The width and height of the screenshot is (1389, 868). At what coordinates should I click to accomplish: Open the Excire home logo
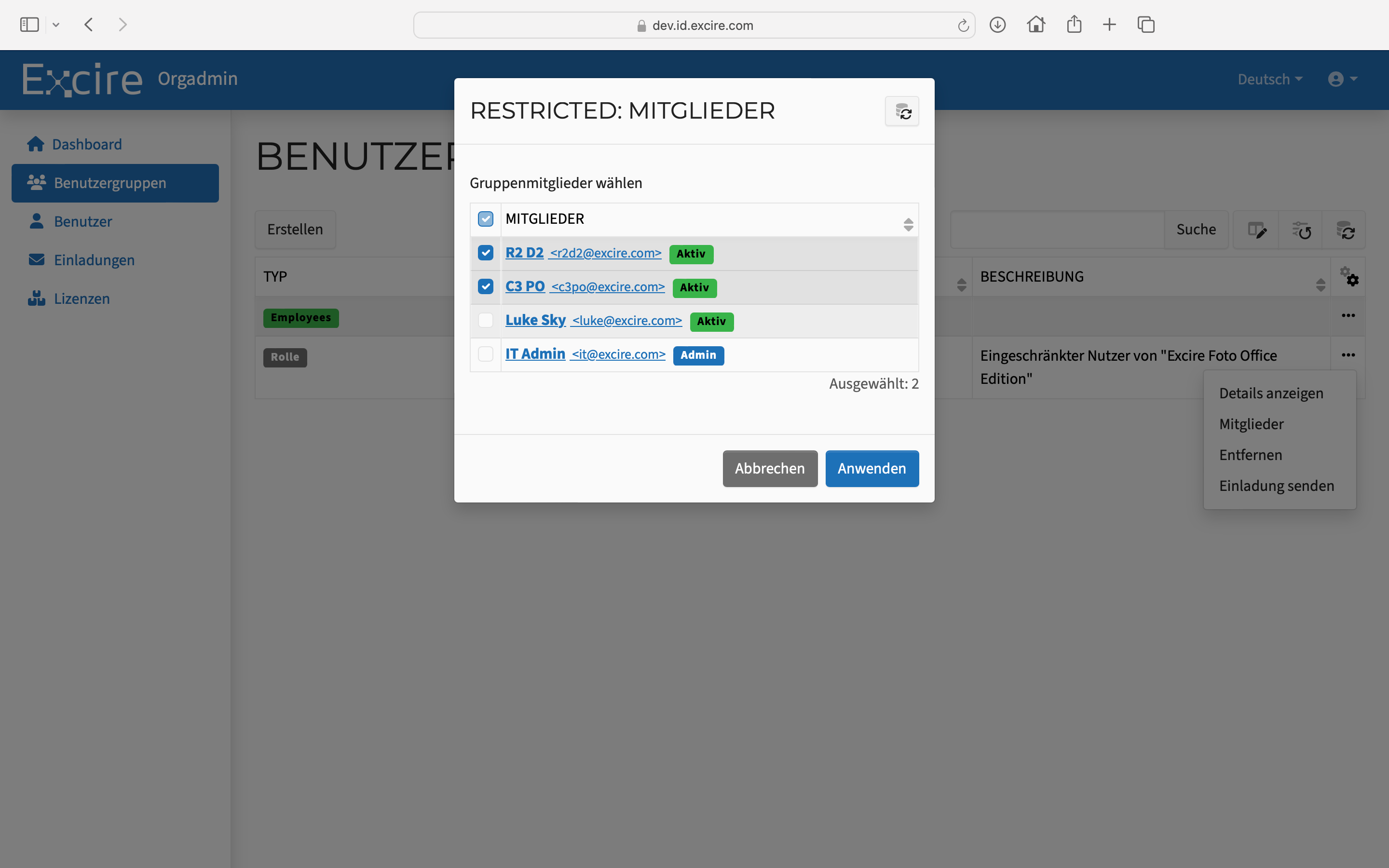coord(82,79)
